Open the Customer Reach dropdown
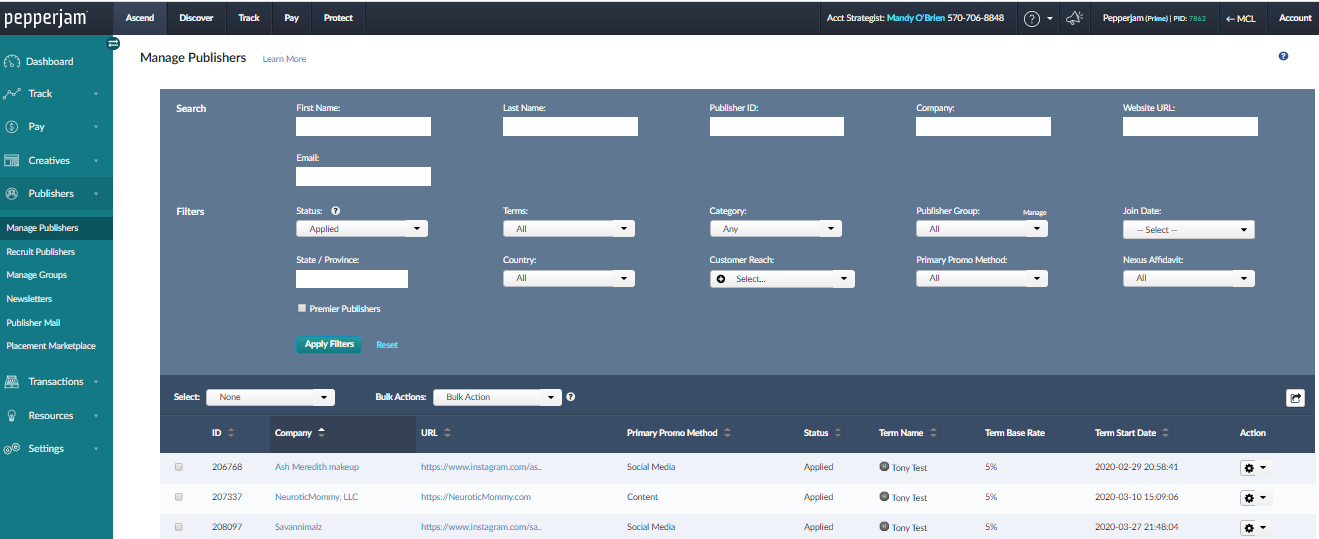The width and height of the screenshot is (1319, 539). point(782,279)
